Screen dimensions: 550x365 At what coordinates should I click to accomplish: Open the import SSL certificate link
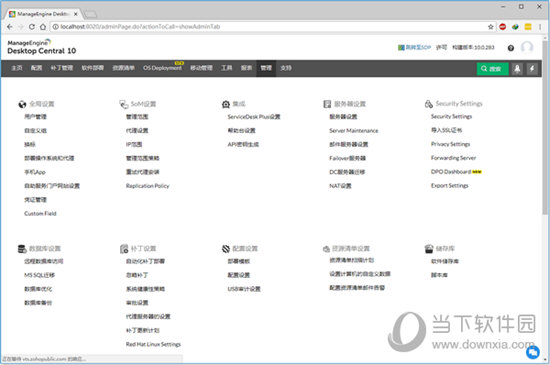[x=446, y=130]
